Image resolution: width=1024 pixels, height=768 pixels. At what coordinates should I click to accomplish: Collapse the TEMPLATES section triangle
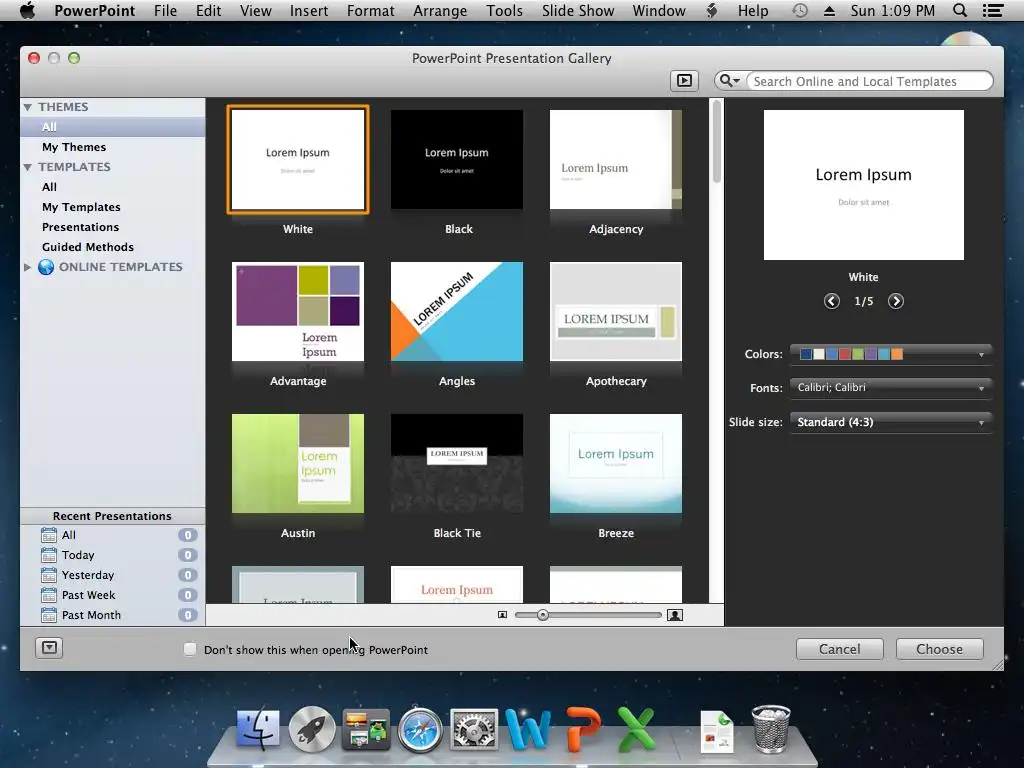coord(27,167)
